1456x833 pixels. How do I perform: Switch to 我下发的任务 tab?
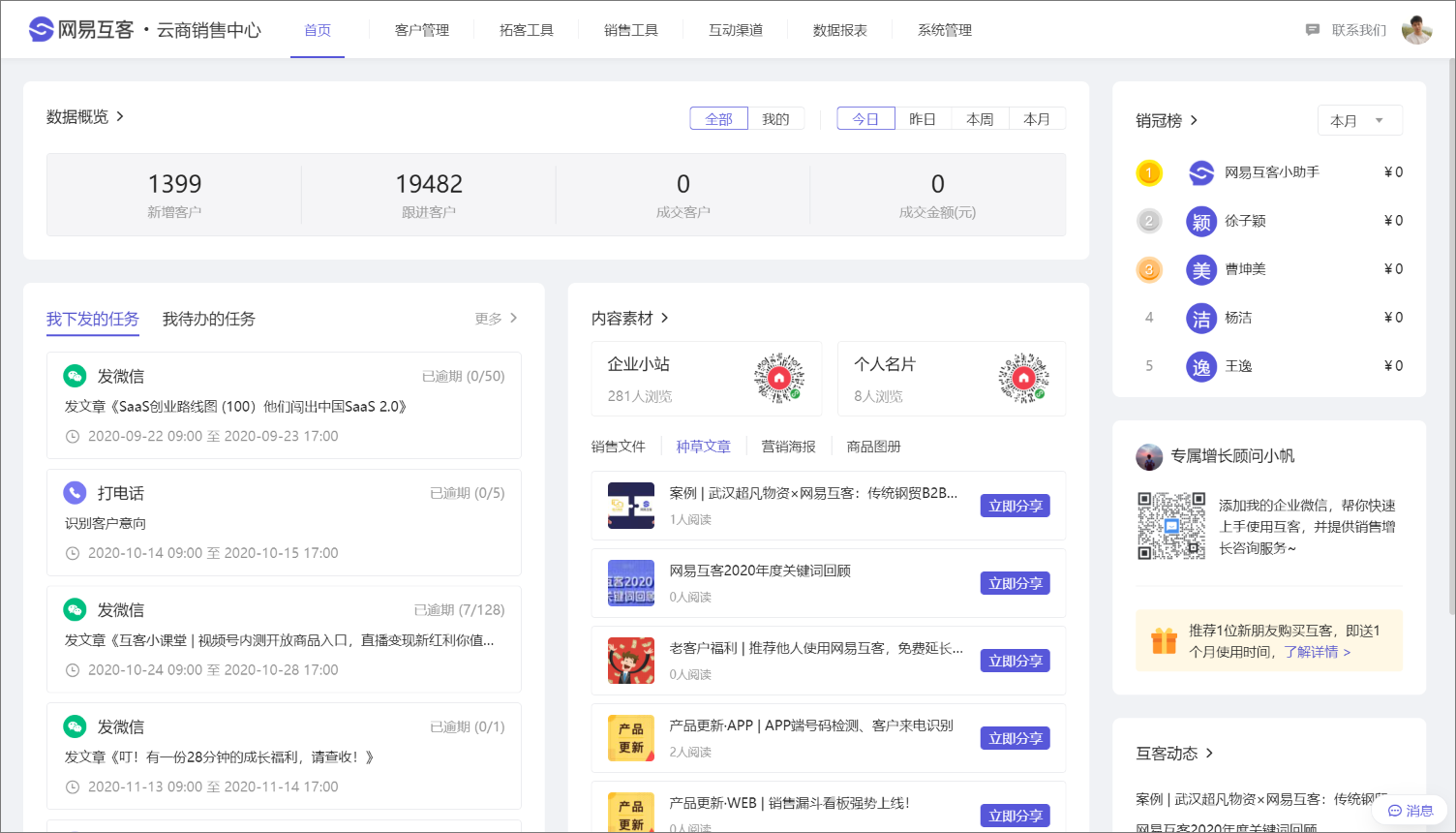click(x=93, y=319)
